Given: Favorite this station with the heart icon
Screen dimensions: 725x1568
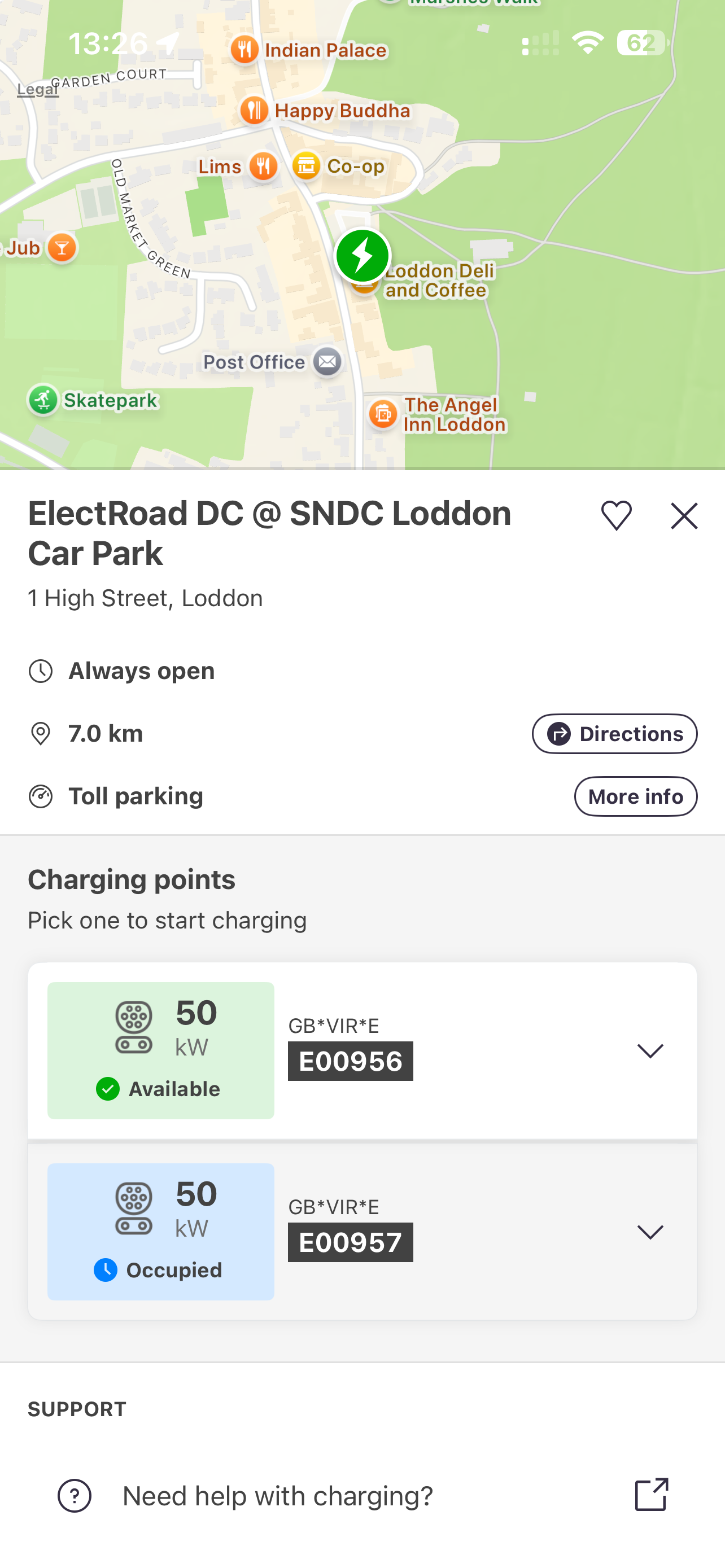Looking at the screenshot, I should coord(616,515).
